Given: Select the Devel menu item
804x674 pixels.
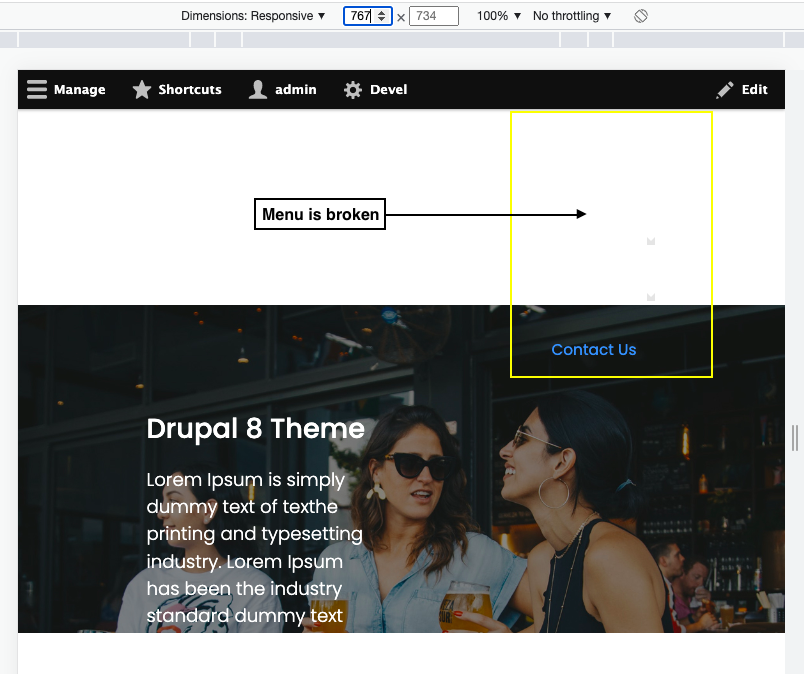Looking at the screenshot, I should [x=388, y=89].
